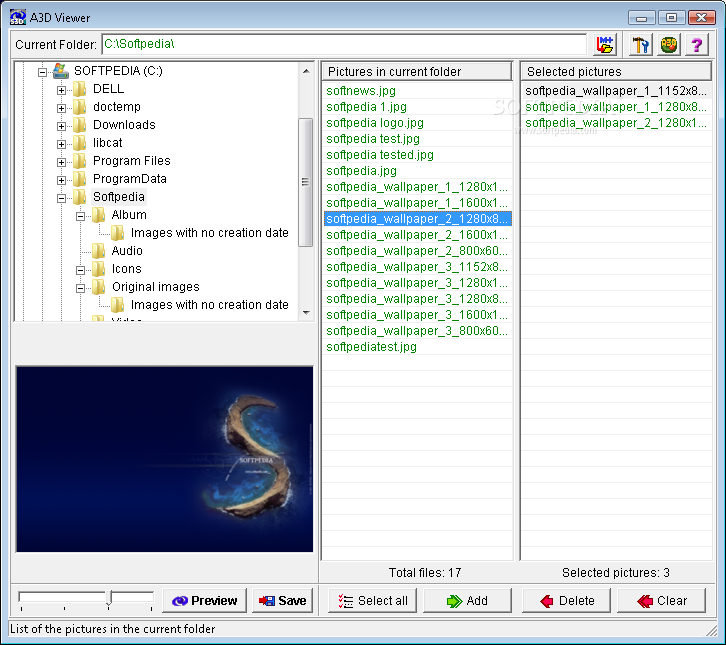Expand the doctemp folder node

tap(61, 108)
